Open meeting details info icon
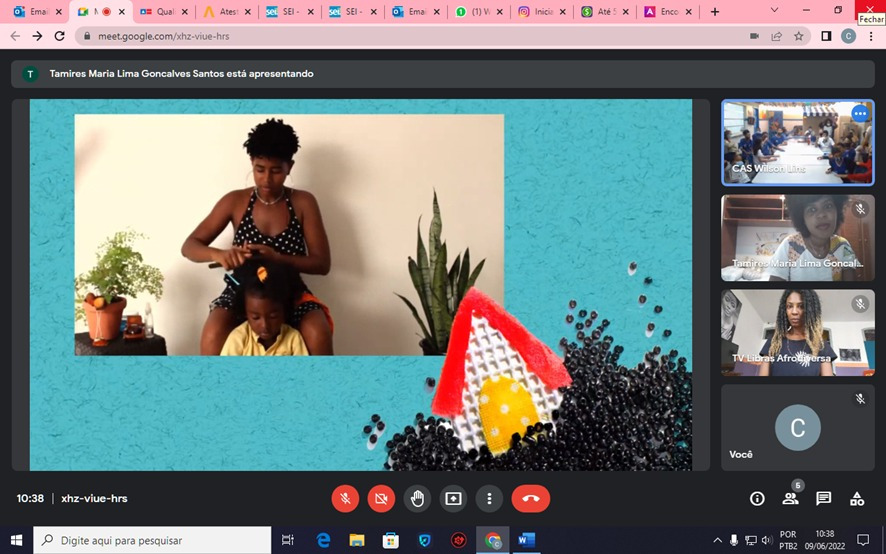The height and width of the screenshot is (554, 886). coord(757,499)
